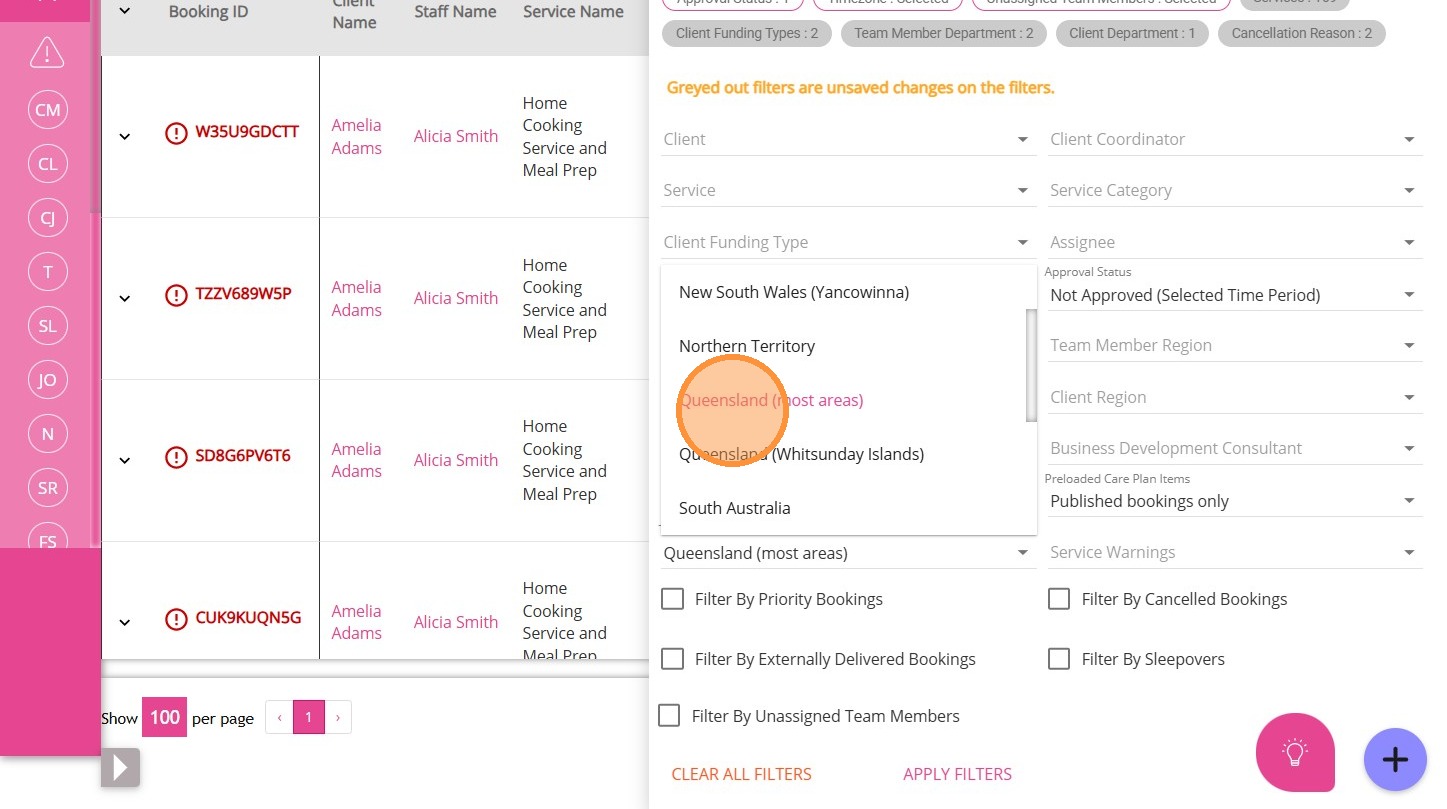This screenshot has width=1447, height=809.
Task: Choose South Australia option
Action: [x=735, y=508]
